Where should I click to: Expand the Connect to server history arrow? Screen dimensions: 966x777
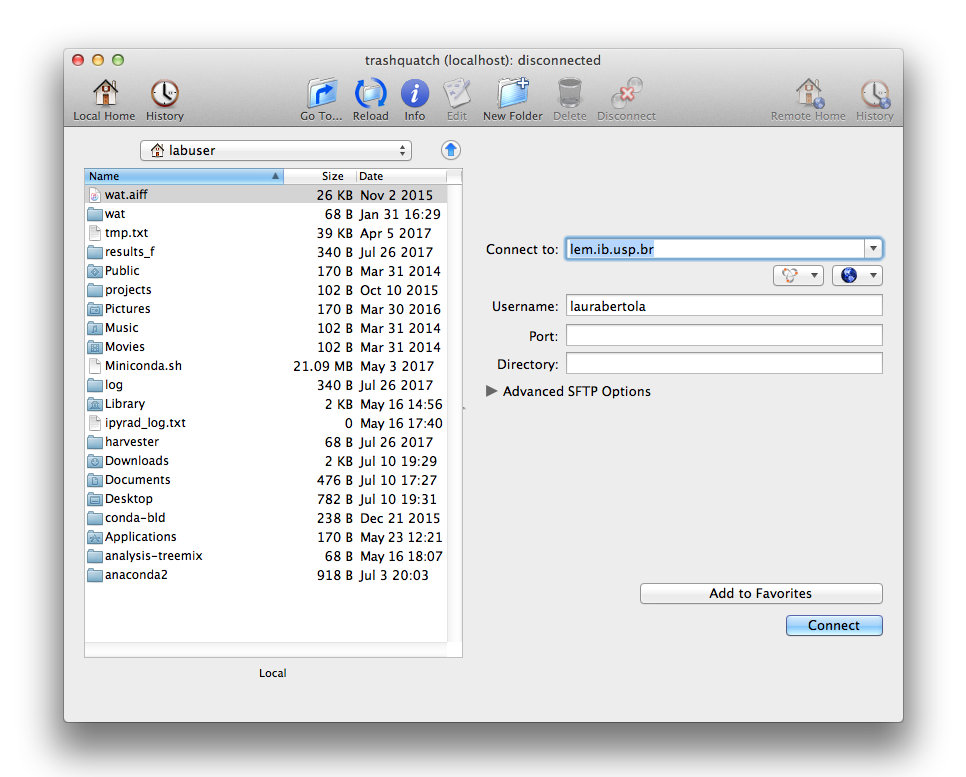pos(873,249)
